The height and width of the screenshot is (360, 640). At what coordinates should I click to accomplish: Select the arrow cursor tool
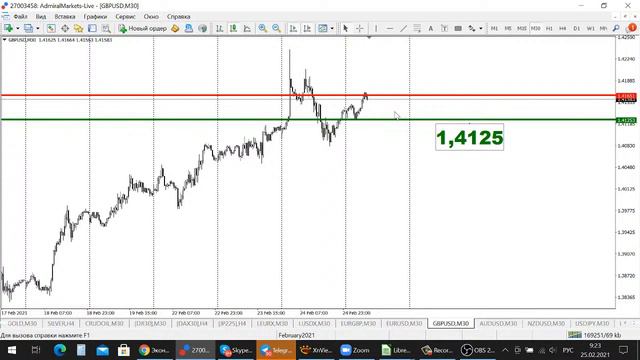click(346, 28)
